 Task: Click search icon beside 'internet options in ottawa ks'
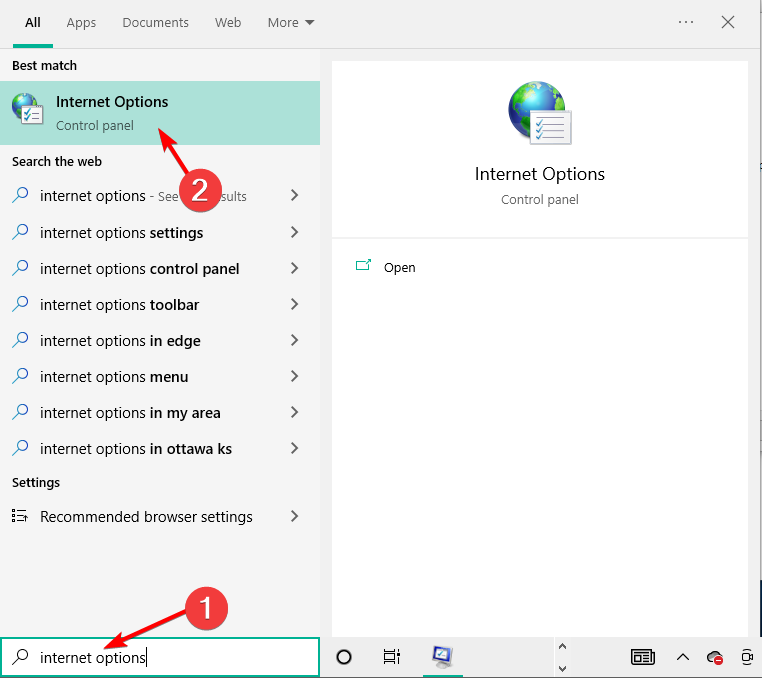(20, 448)
